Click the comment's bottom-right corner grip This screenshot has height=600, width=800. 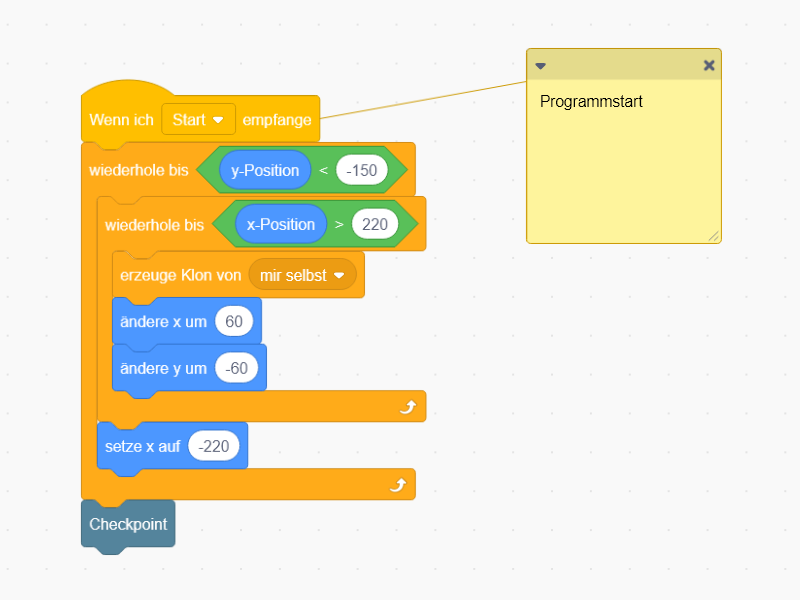(714, 236)
